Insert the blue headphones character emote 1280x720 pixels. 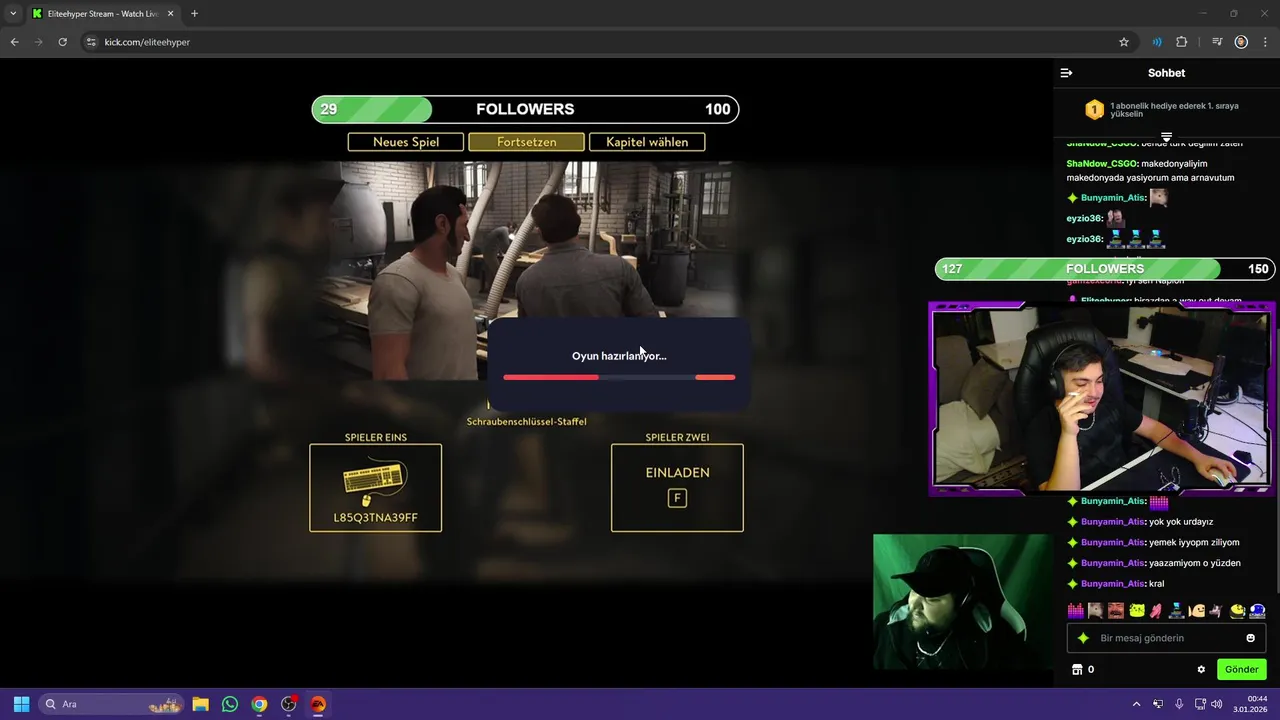click(x=1258, y=610)
